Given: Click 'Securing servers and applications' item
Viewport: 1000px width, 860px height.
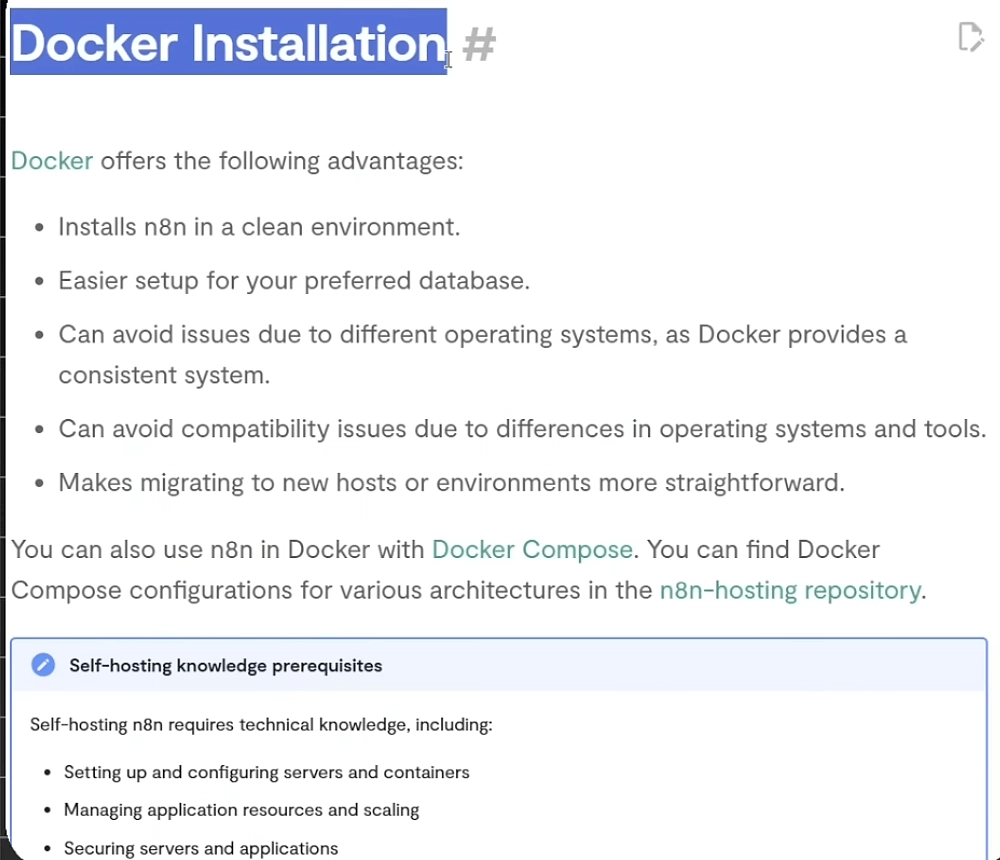Looking at the screenshot, I should [201, 848].
